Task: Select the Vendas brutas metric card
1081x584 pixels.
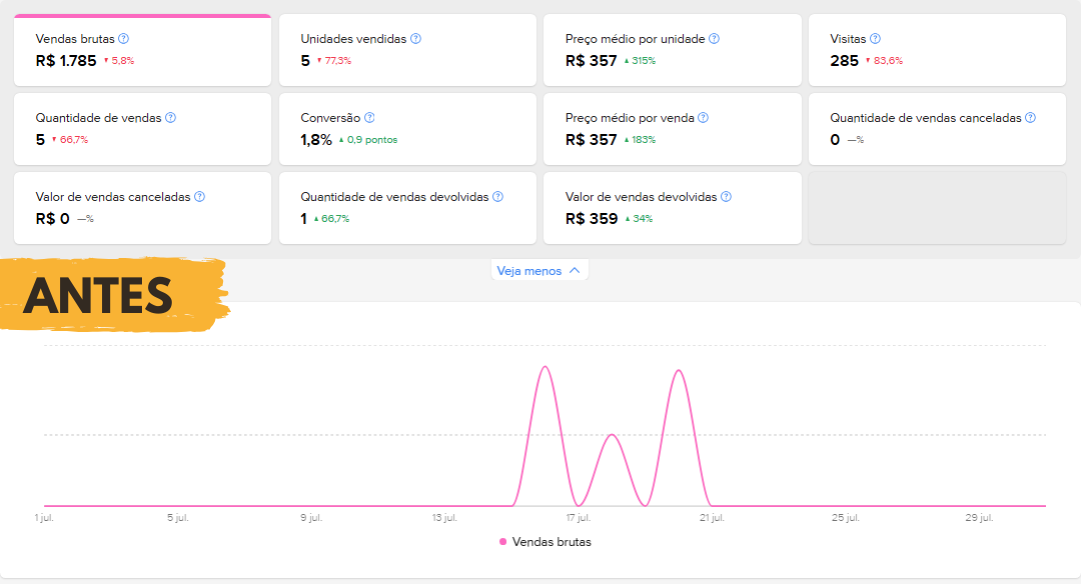Action: (142, 50)
